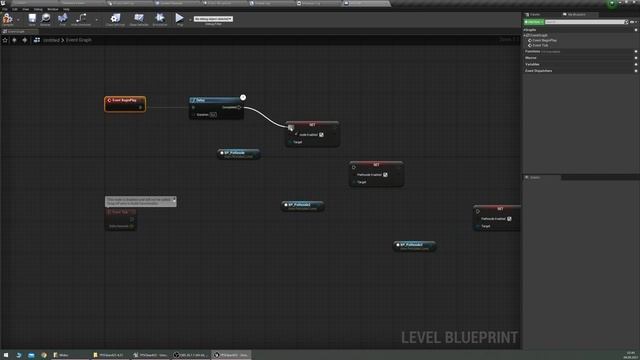Viewport: 640px width, 360px height.
Task: Open the File menu
Action: tap(4, 9)
